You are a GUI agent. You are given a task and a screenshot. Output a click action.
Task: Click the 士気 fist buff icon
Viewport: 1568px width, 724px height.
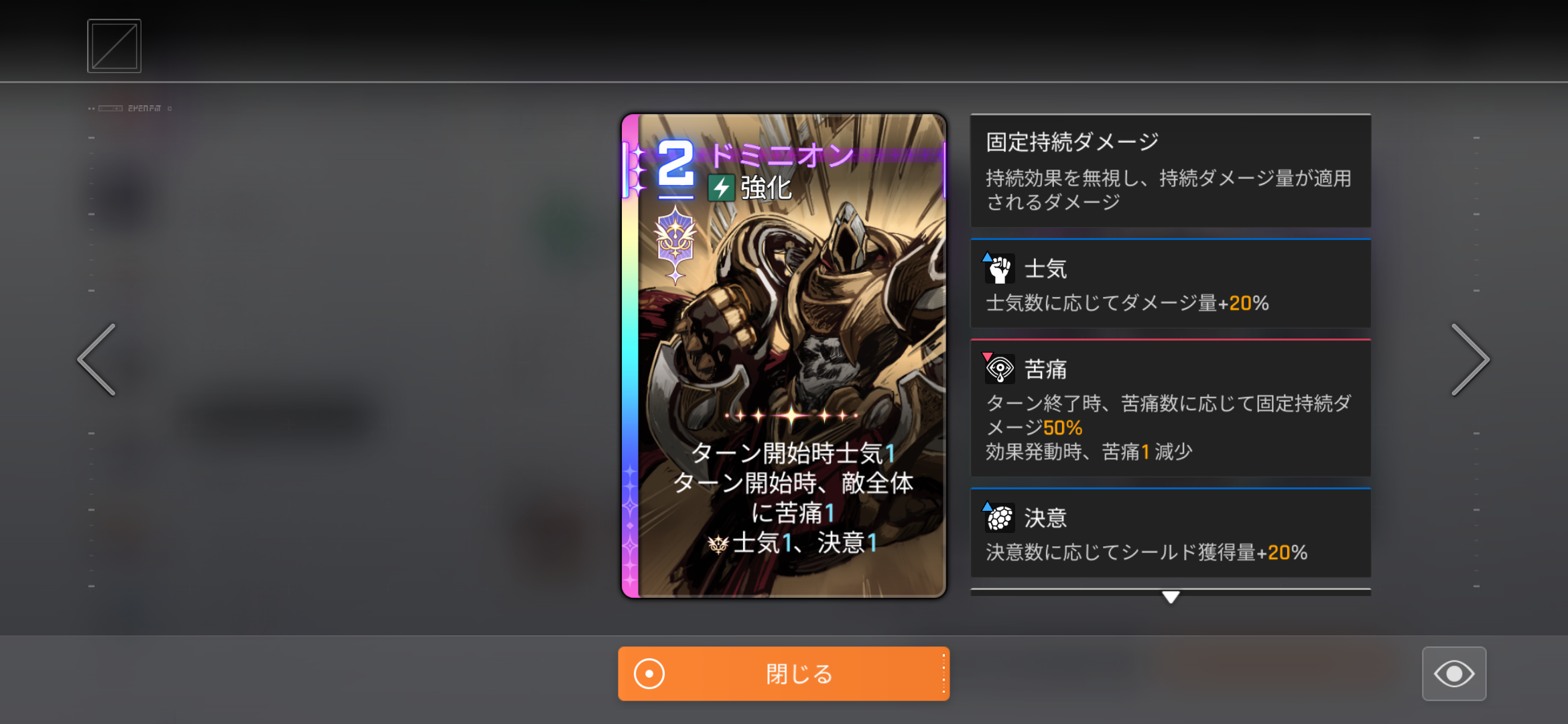click(x=999, y=269)
